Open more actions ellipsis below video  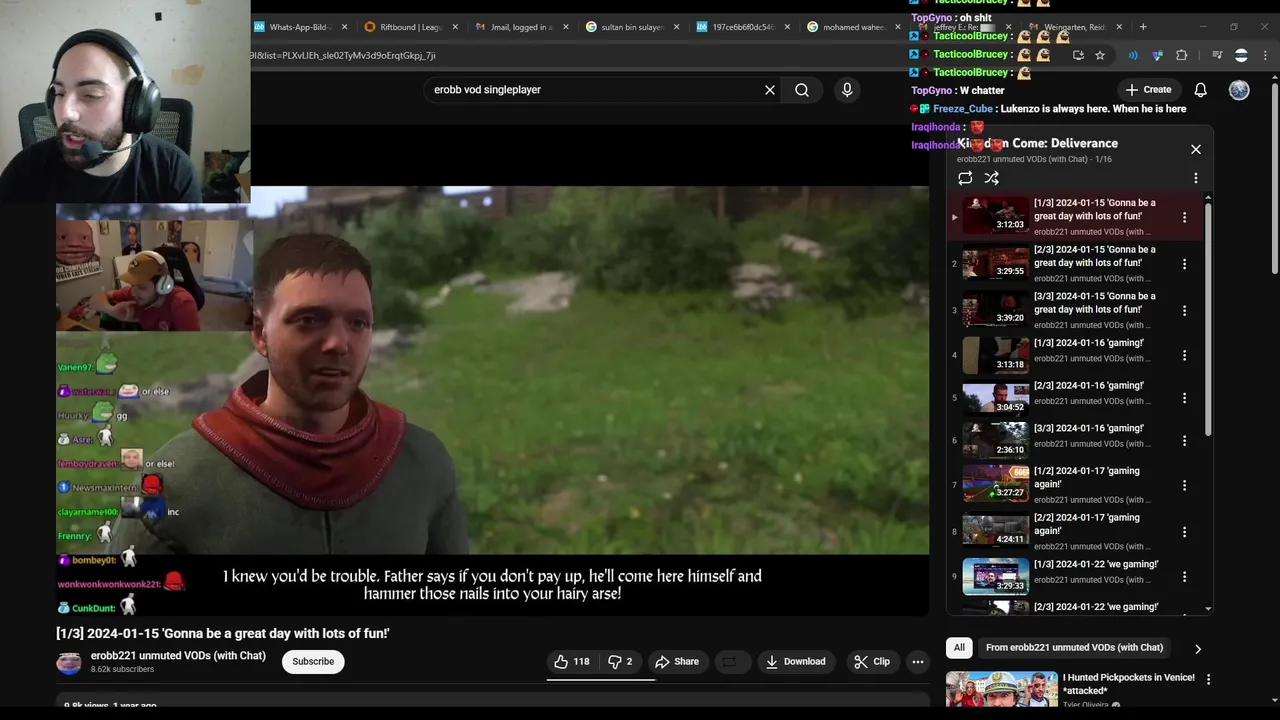point(917,661)
